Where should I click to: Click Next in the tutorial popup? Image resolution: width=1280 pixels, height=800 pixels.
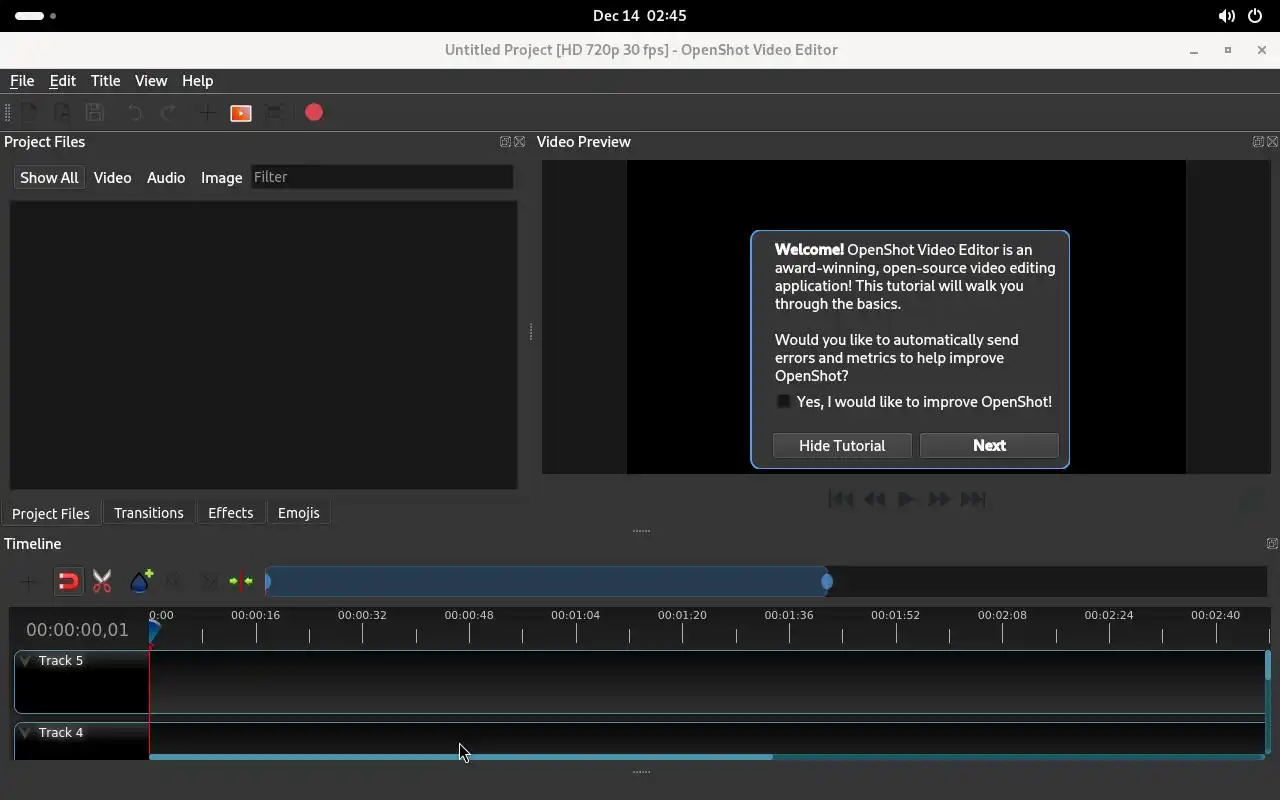[x=989, y=446]
